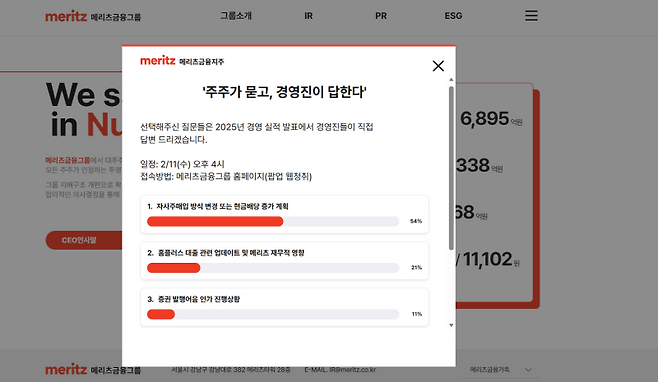Viewport: 658px width, 382px height.
Task: Click the scroll up arrow in the popup
Action: point(451,79)
